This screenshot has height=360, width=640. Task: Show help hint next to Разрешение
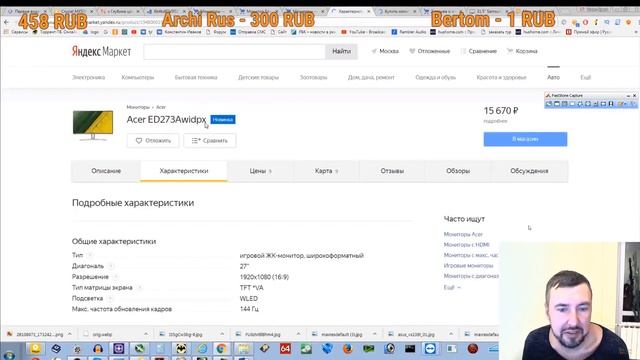(116, 277)
